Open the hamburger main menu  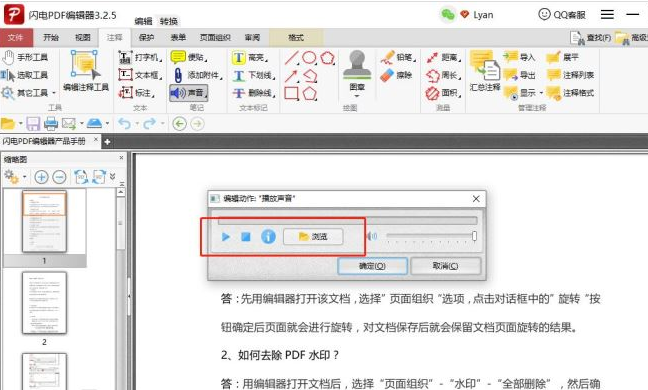coord(607,15)
